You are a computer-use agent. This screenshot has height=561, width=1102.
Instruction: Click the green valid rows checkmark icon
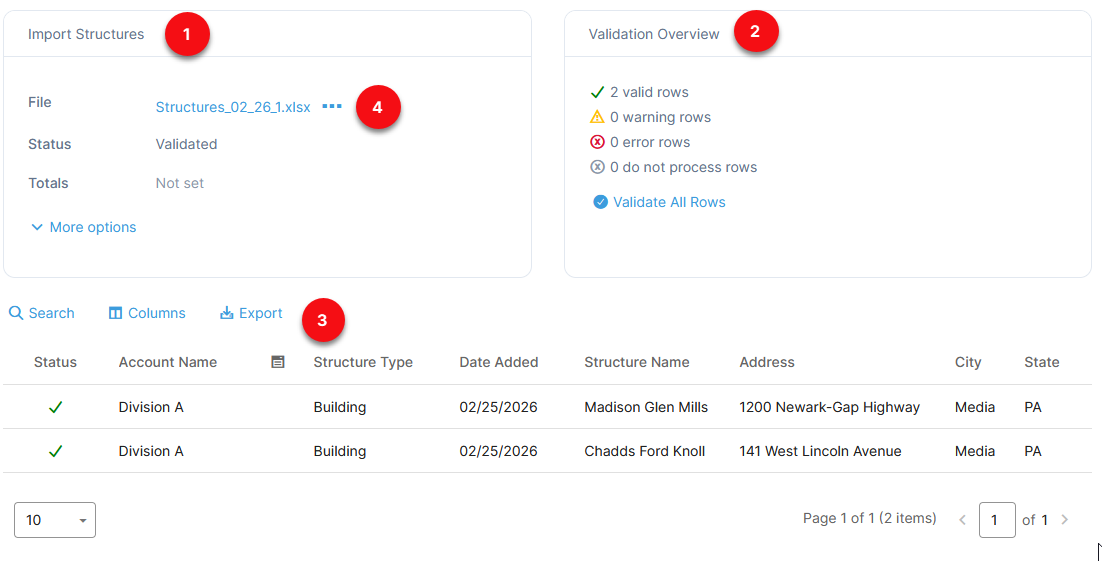tap(598, 92)
